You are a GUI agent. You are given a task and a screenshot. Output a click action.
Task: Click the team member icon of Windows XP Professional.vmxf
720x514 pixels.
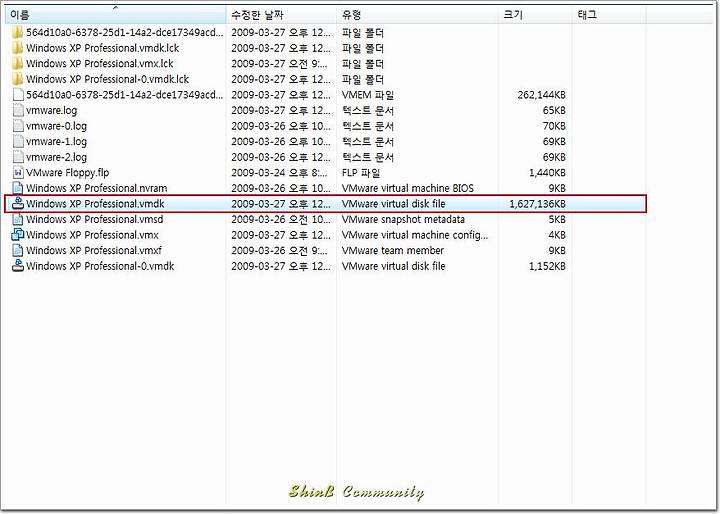[18, 250]
